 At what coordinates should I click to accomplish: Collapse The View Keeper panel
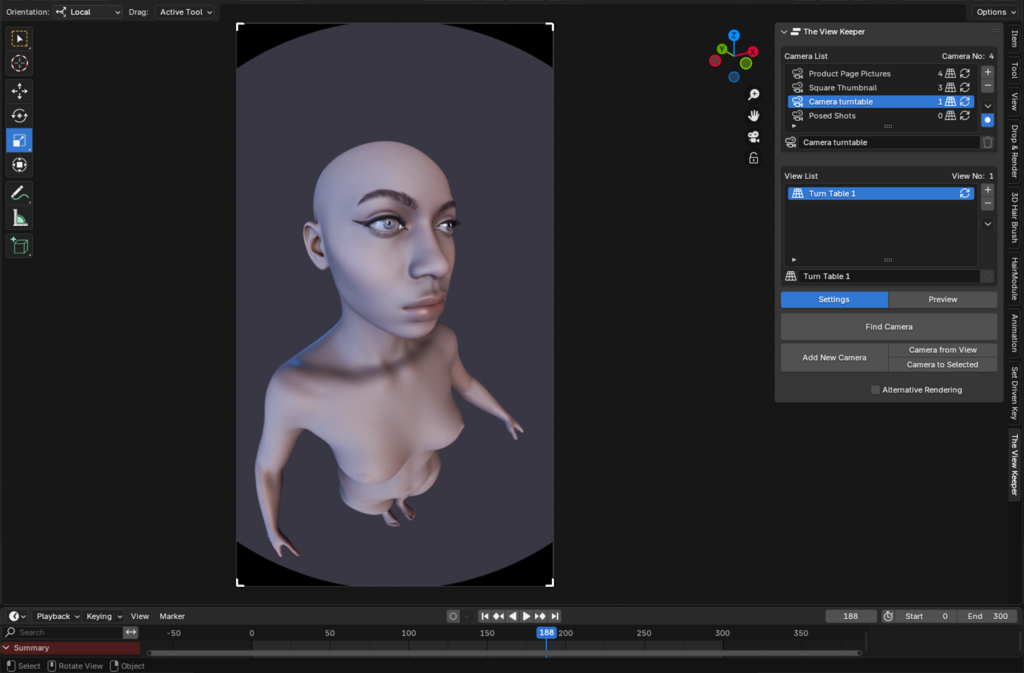point(784,31)
